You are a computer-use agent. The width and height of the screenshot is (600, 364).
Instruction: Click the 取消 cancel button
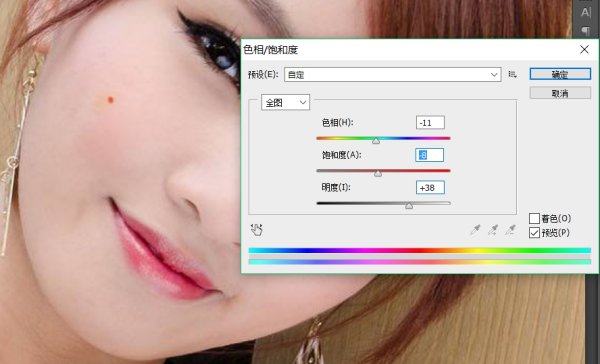click(560, 93)
